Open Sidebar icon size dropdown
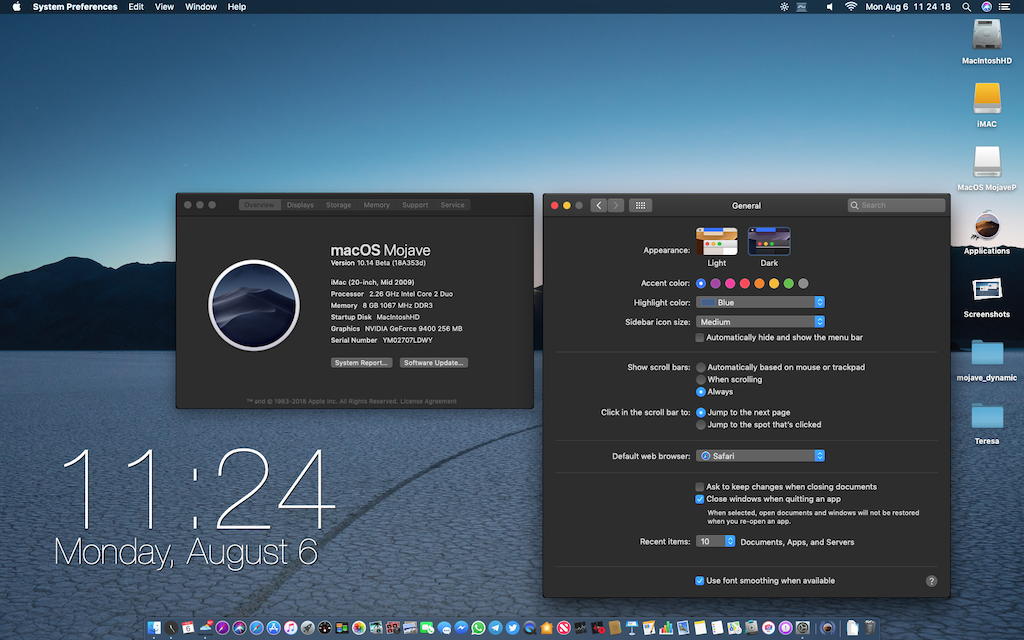The height and width of the screenshot is (640, 1024). 760,322
